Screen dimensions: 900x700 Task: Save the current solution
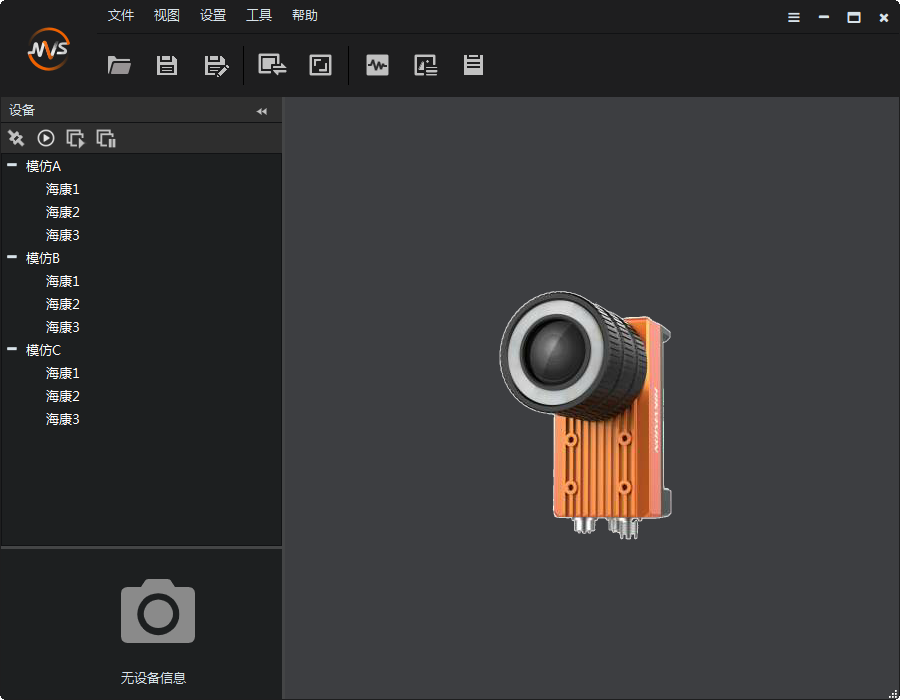click(x=166, y=65)
